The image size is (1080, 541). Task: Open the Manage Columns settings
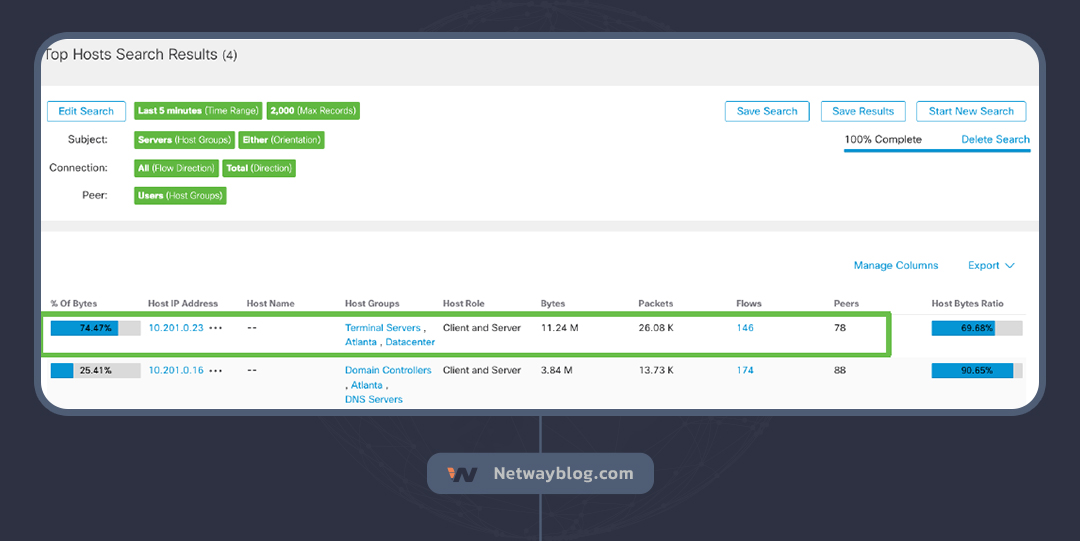(x=895, y=265)
